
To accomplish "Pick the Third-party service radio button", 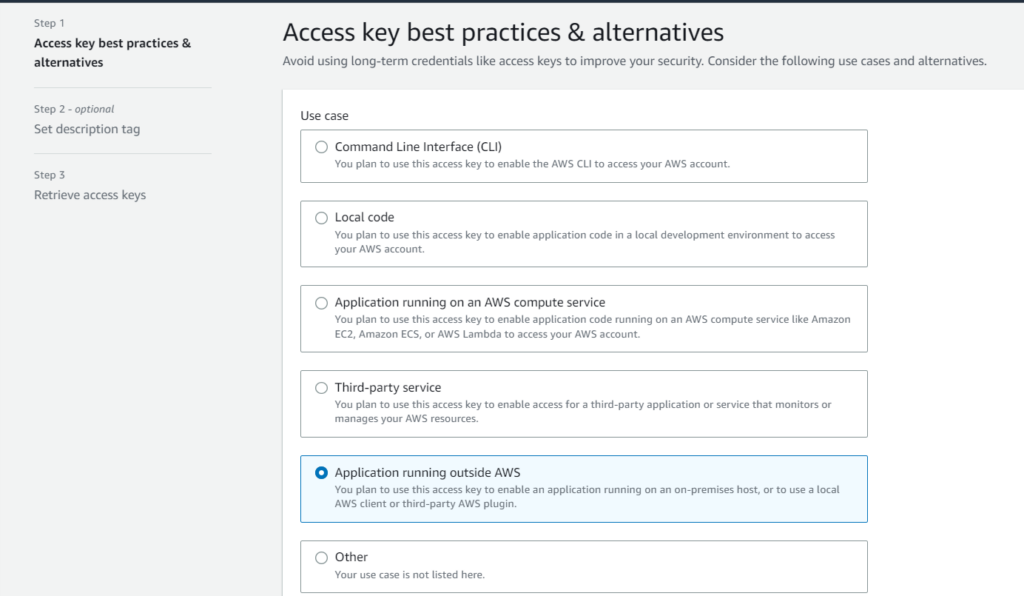I will click(321, 388).
